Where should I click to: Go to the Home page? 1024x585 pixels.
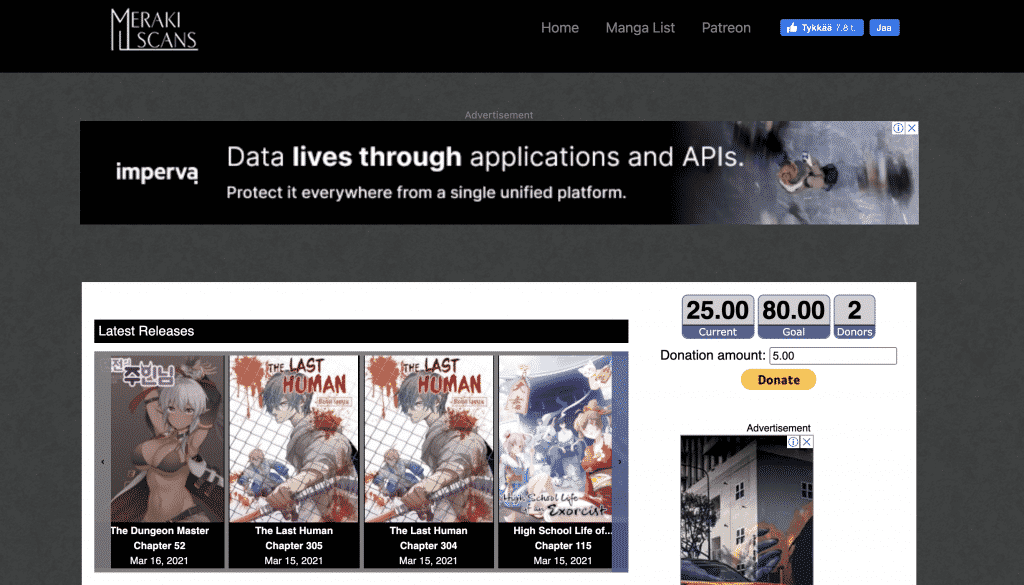point(560,28)
